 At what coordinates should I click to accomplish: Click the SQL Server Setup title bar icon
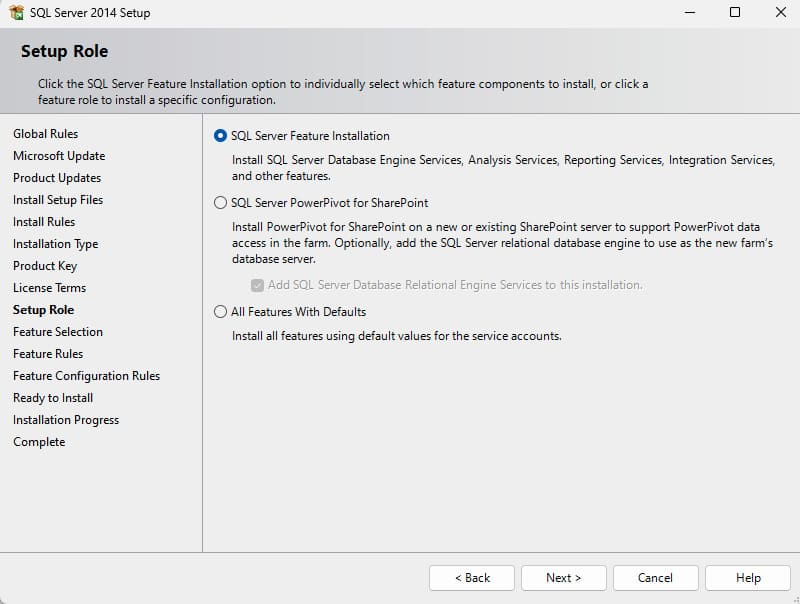tap(16, 13)
